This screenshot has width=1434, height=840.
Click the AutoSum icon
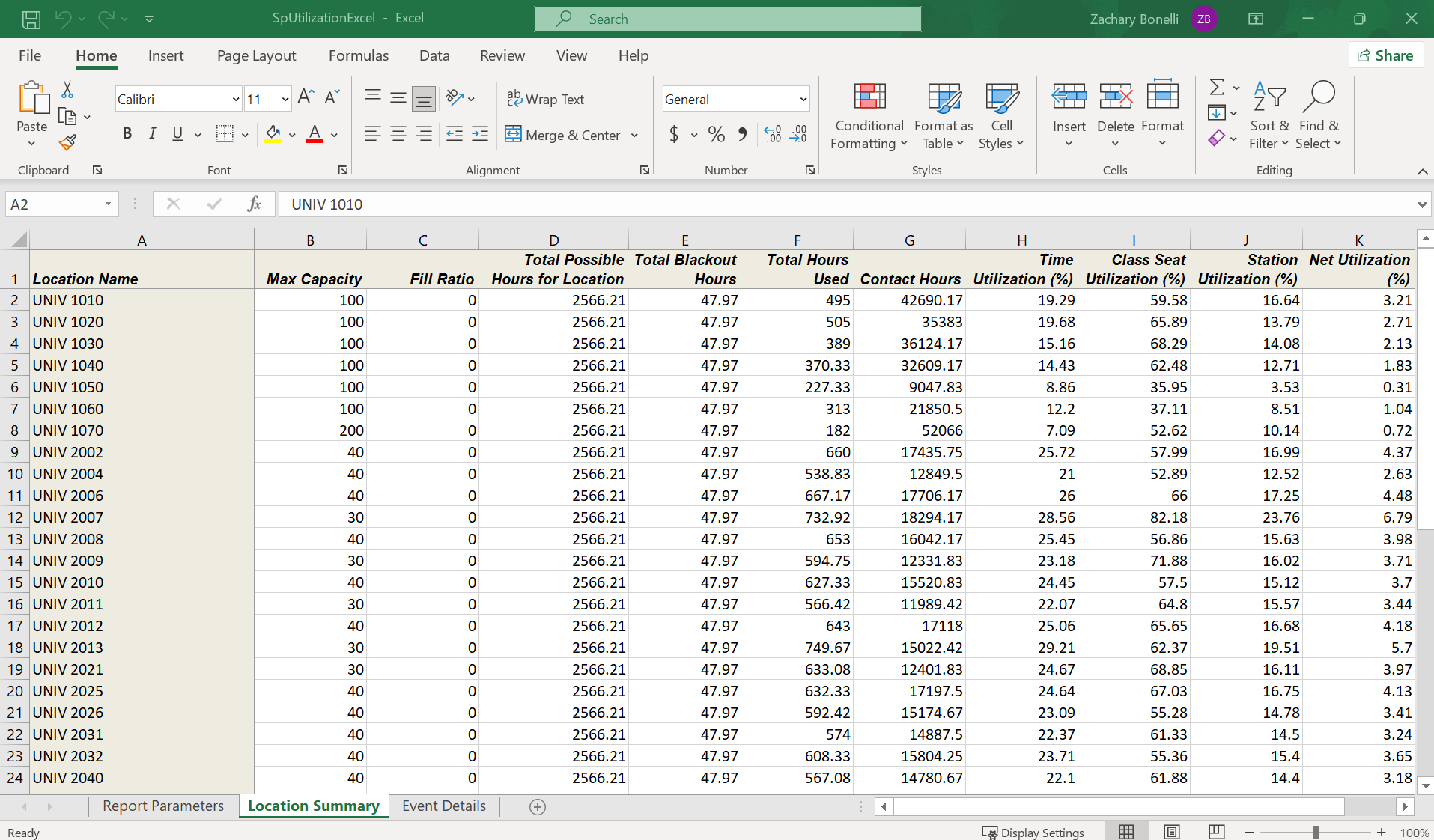coord(1216,87)
